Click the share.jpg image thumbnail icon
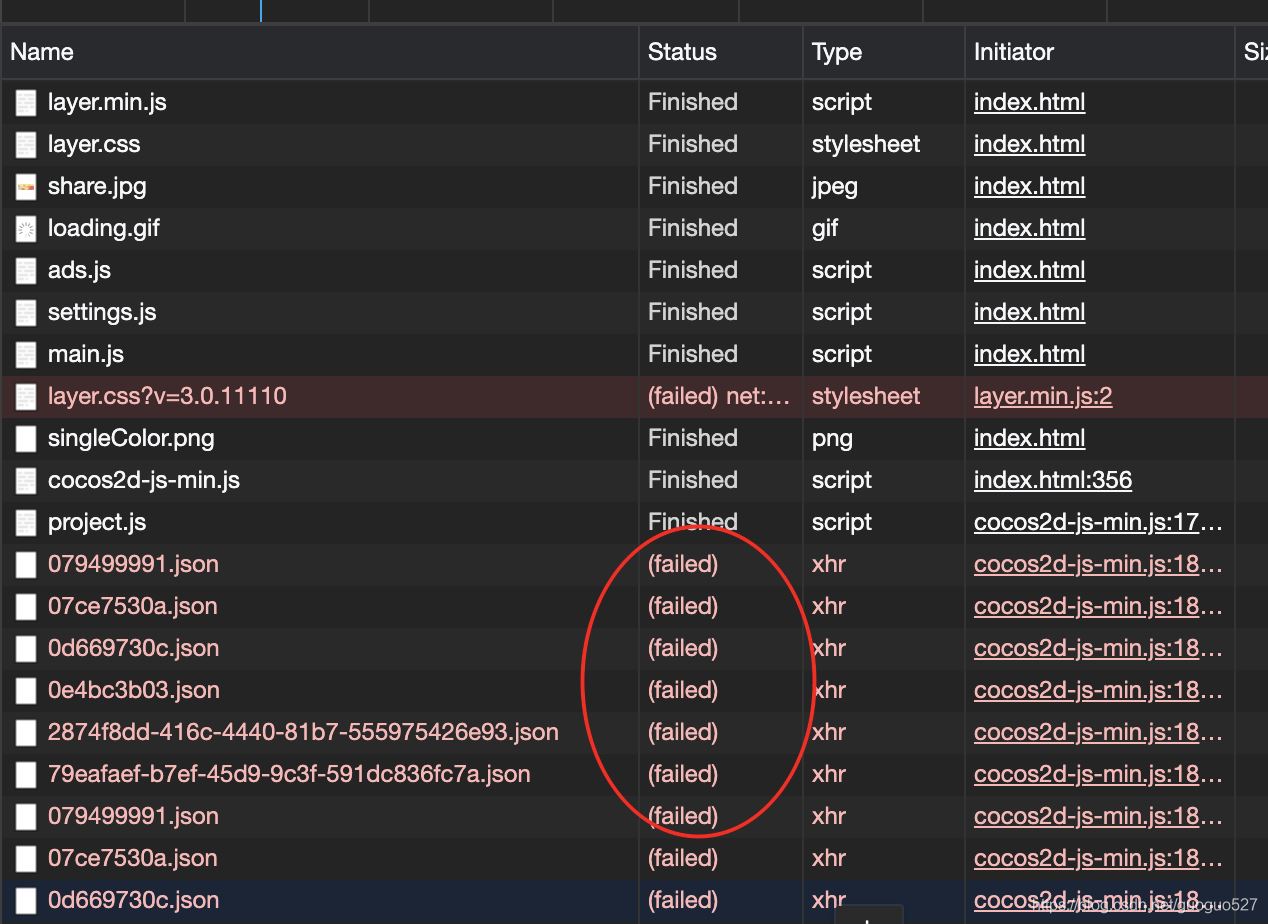This screenshot has height=924, width=1268. [26, 187]
